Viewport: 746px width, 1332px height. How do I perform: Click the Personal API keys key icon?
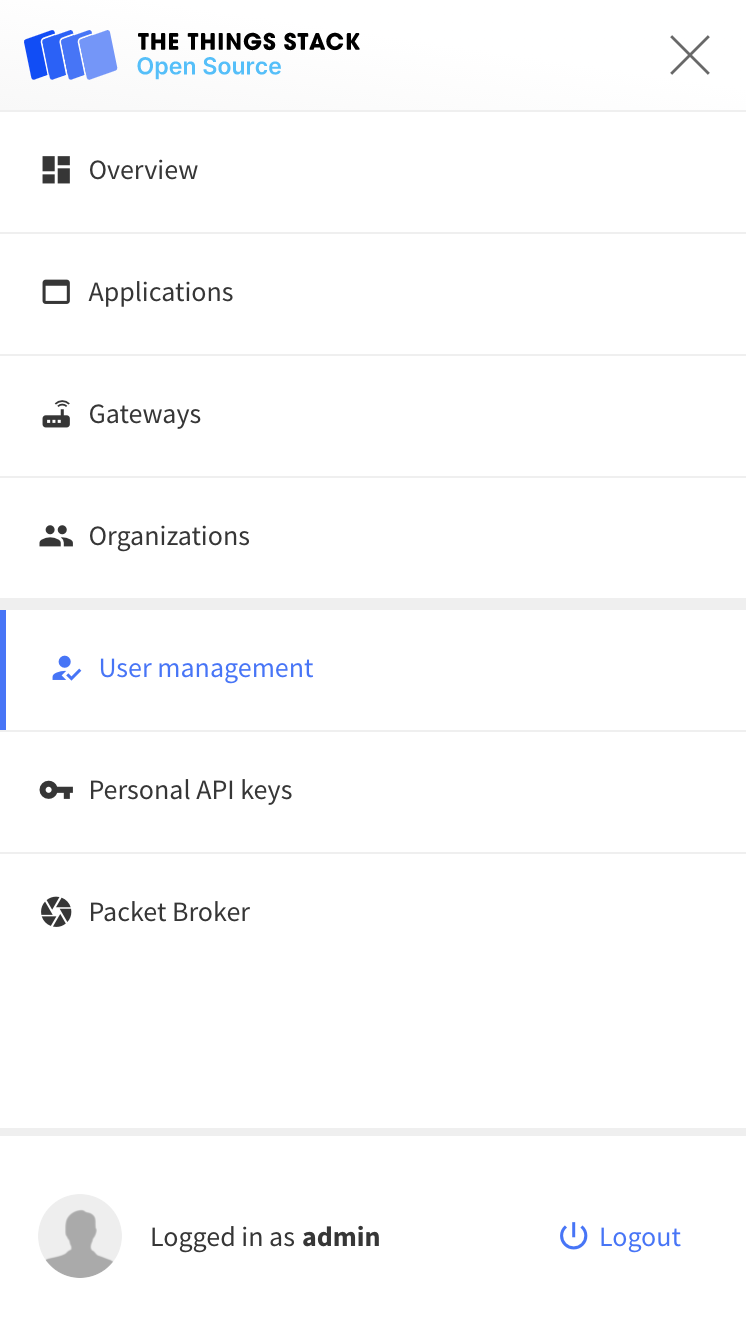pos(57,789)
